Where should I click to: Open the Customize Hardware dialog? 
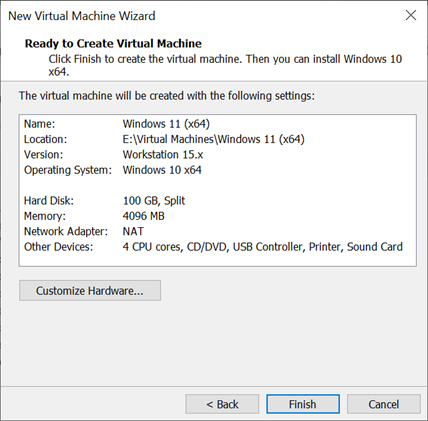[x=90, y=291]
